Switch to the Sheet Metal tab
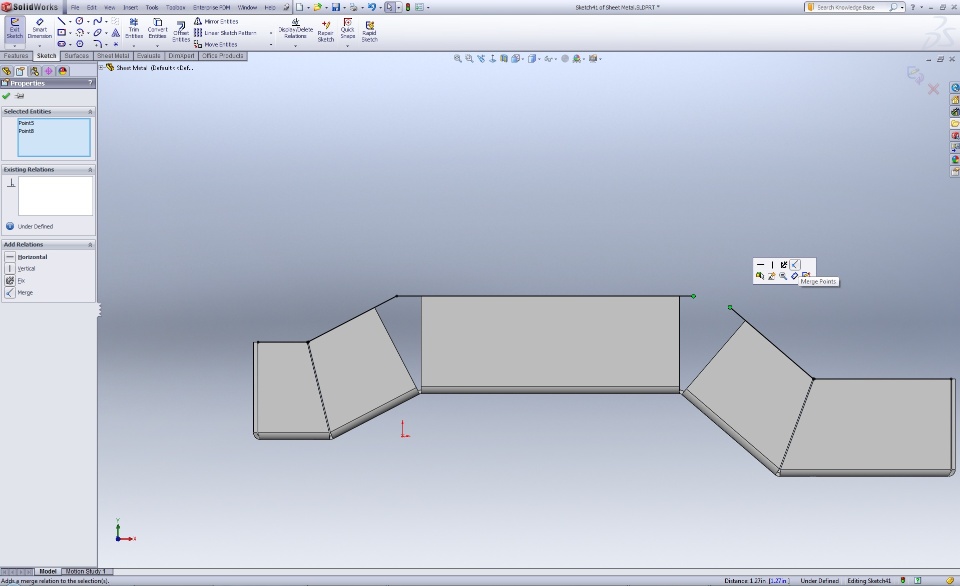 (113, 56)
